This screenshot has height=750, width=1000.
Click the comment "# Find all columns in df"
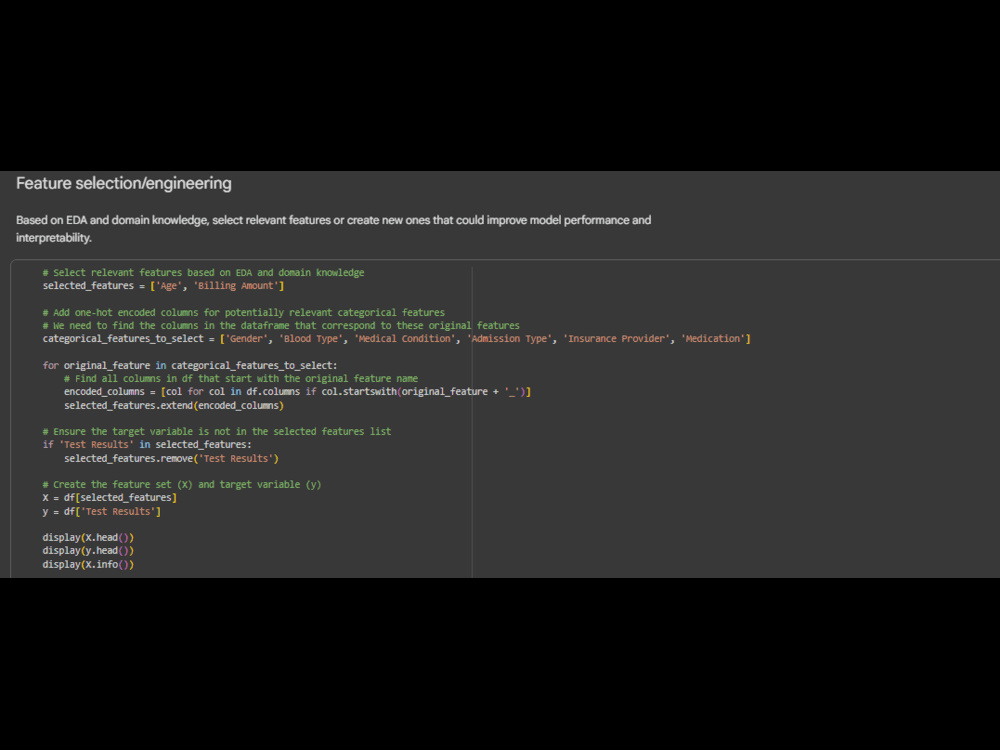(x=241, y=378)
